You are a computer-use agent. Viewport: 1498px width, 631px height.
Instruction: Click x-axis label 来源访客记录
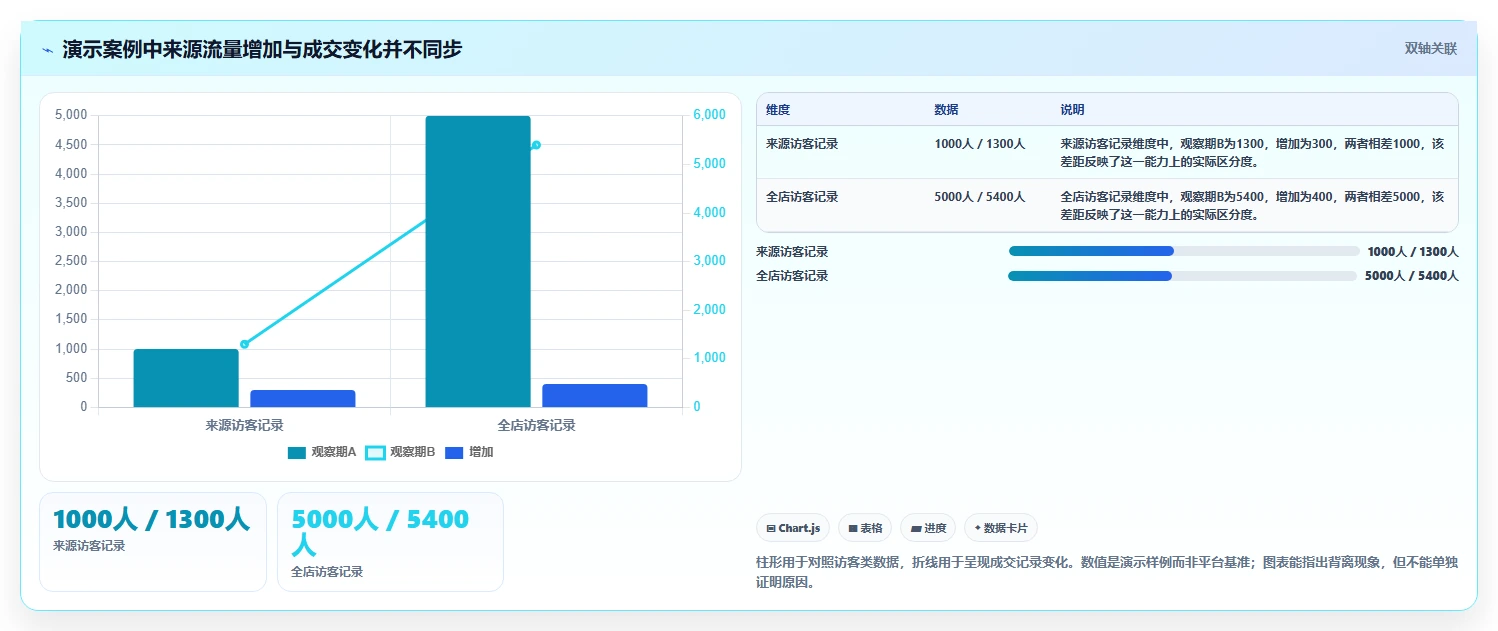tap(244, 425)
